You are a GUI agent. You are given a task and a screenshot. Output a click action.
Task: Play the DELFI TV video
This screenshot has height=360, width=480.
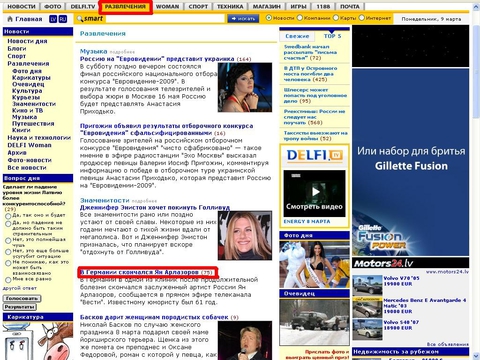pos(315,191)
